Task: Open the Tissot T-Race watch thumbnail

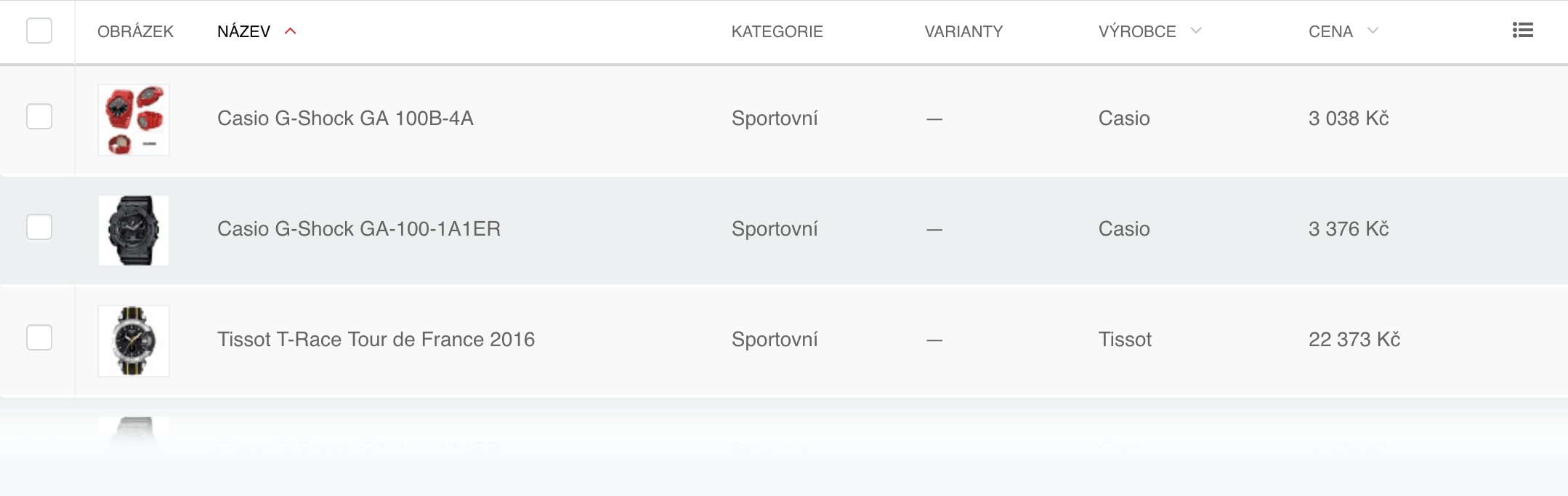Action: (134, 341)
